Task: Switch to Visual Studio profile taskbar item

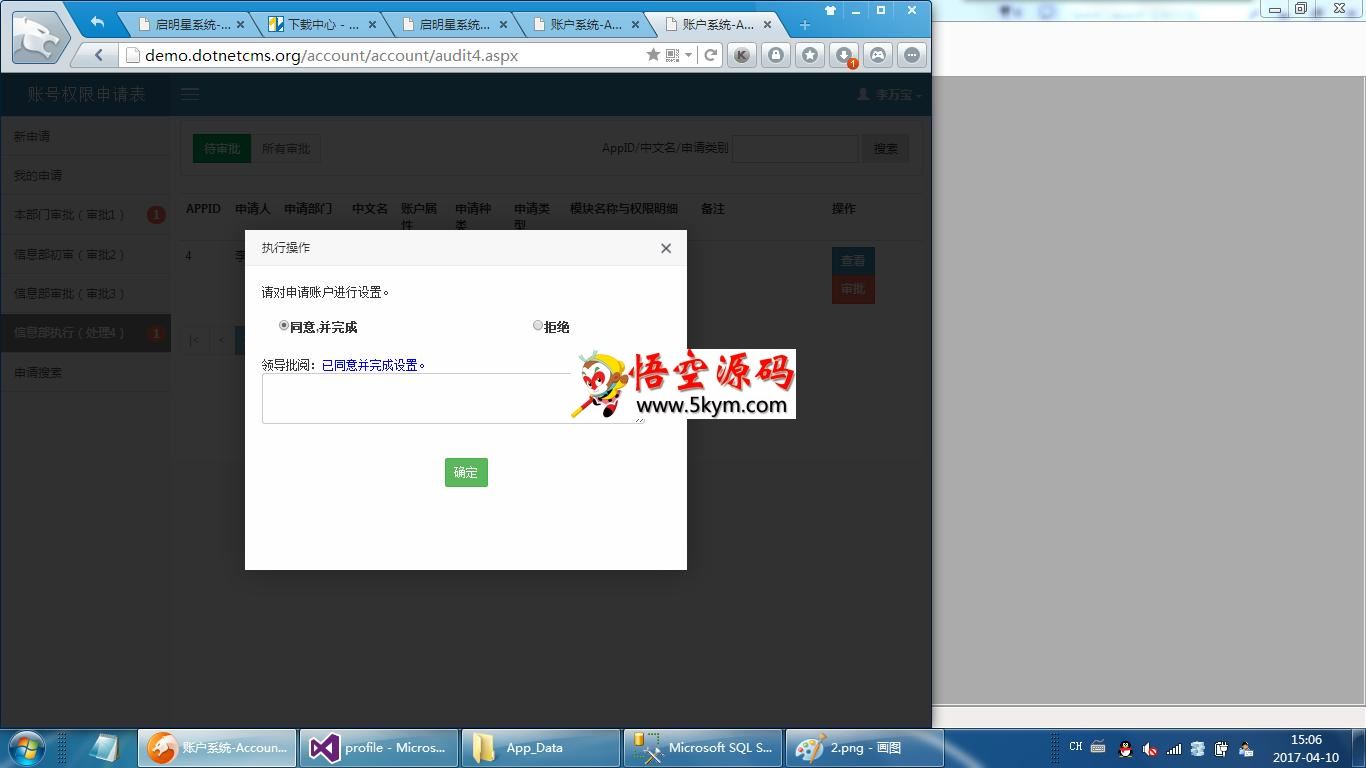Action: 379,747
